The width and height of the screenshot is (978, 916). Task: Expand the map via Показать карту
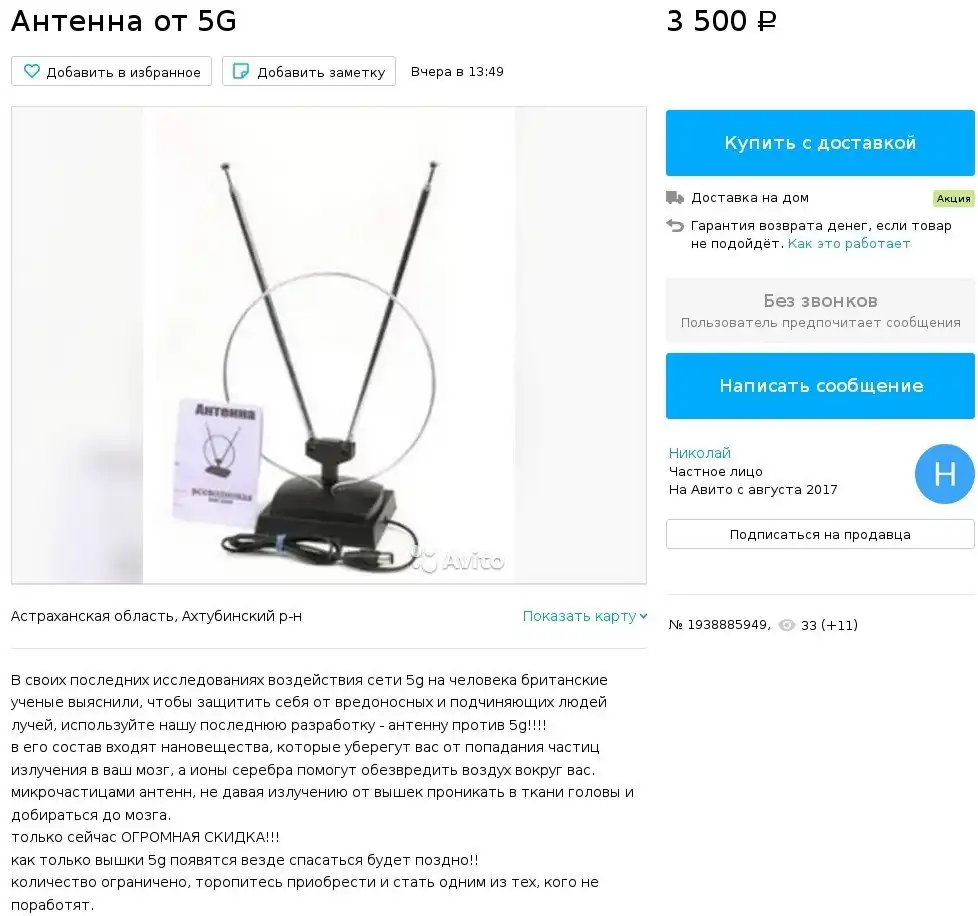[x=579, y=616]
